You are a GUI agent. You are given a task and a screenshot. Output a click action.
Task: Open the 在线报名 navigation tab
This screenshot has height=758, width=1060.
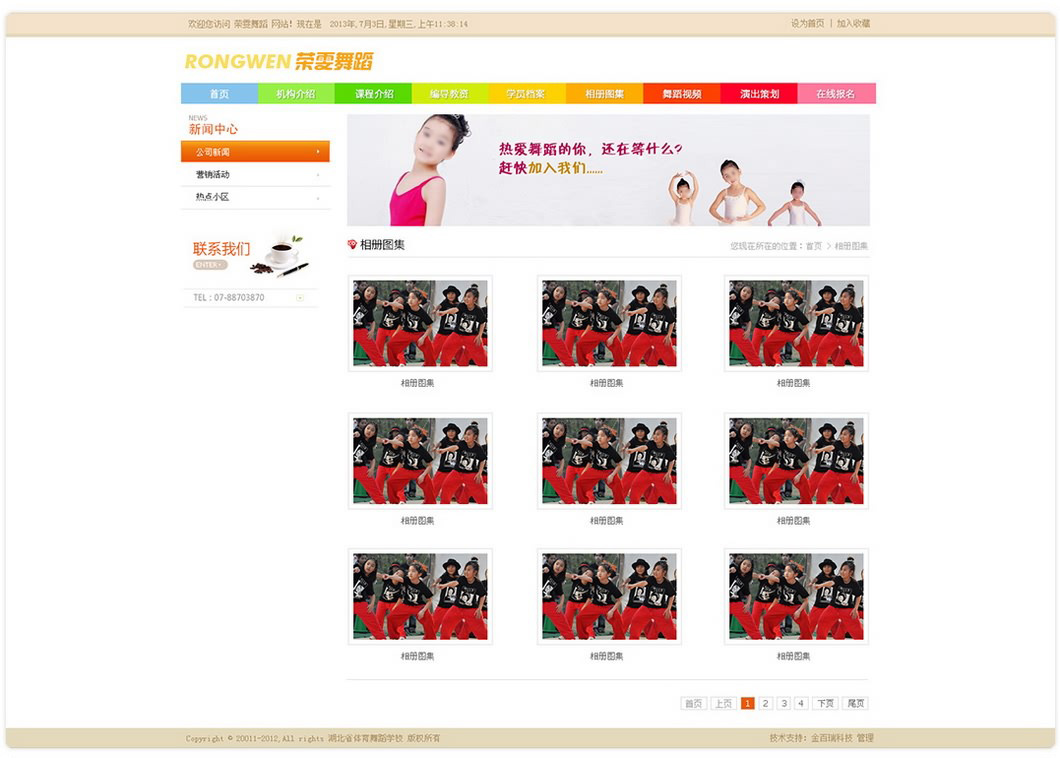[836, 93]
